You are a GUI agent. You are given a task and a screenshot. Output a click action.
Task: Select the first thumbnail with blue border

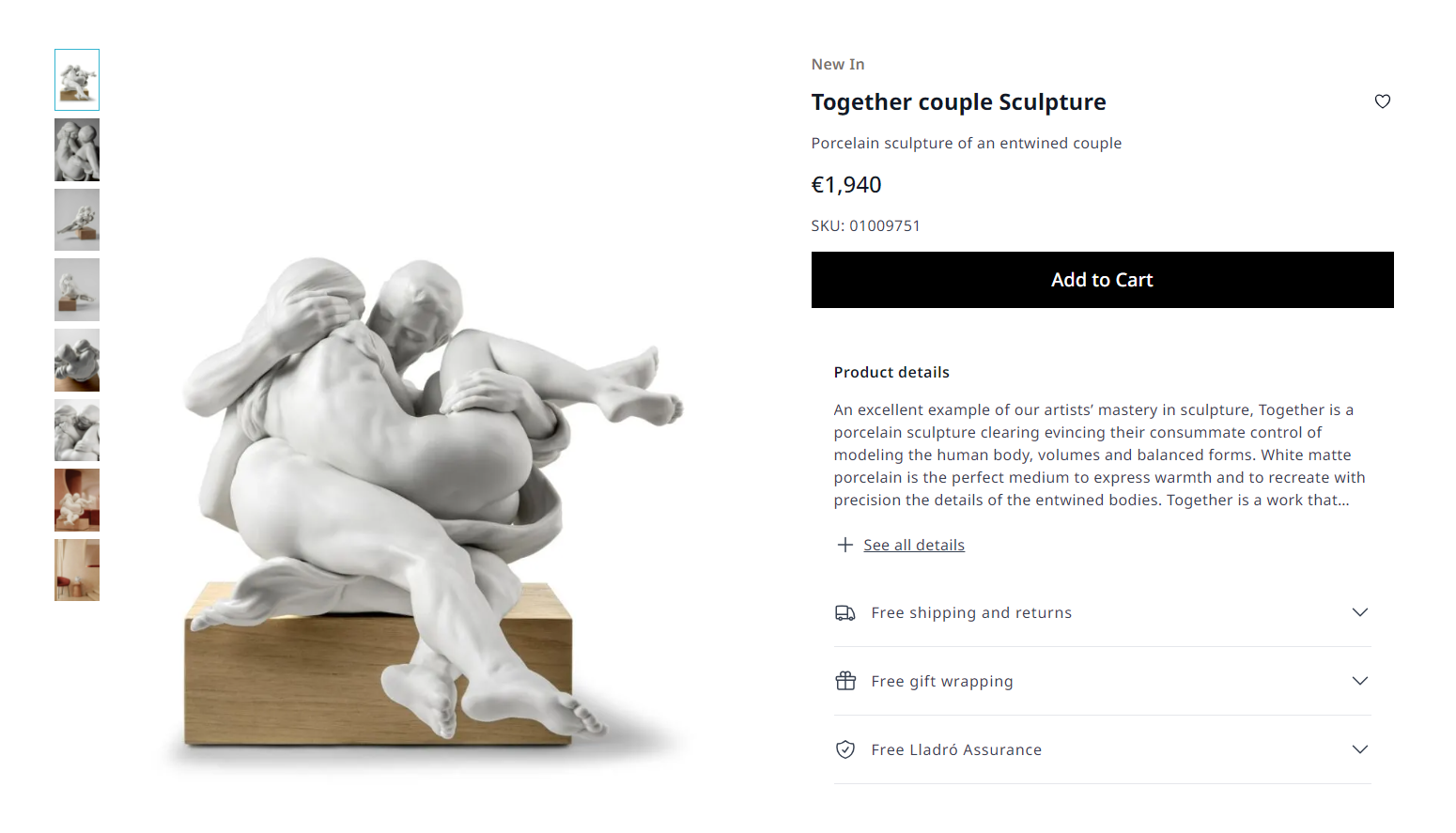click(77, 80)
